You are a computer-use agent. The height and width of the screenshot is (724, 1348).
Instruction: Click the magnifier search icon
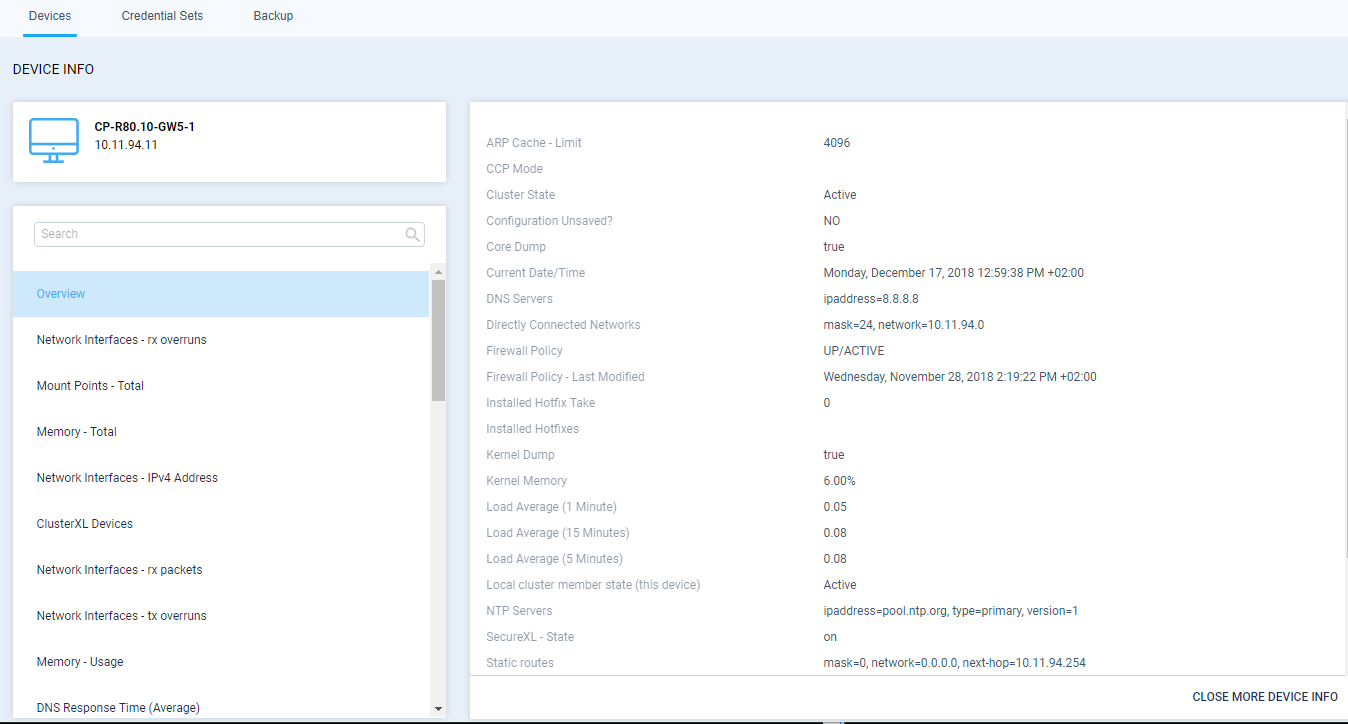[412, 235]
